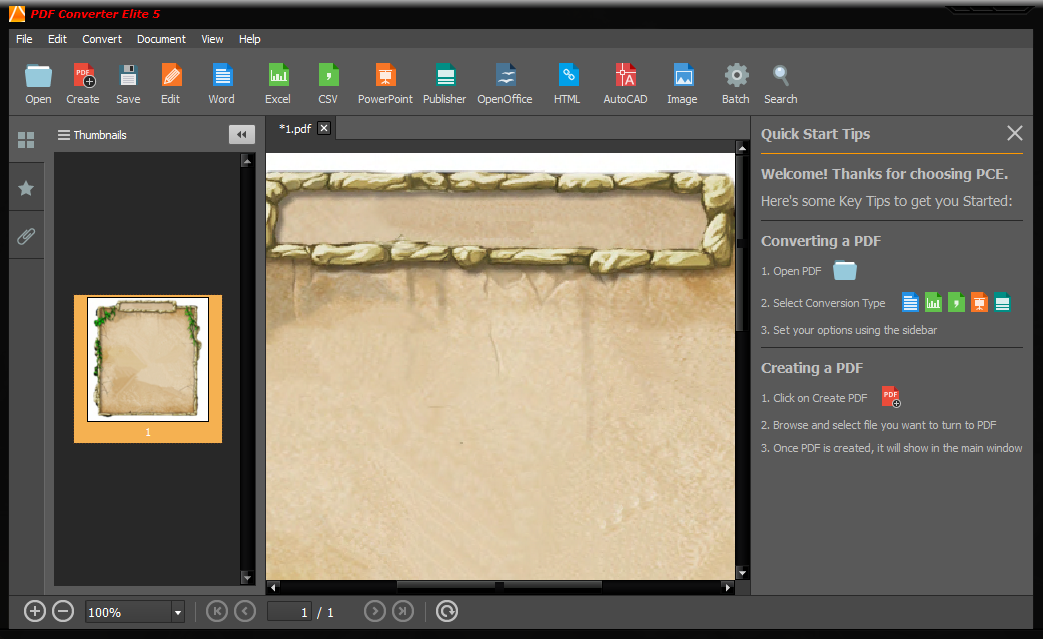This screenshot has width=1043, height=639.
Task: Click the PowerPoint icon in Quick Start Tips
Action: click(x=979, y=303)
